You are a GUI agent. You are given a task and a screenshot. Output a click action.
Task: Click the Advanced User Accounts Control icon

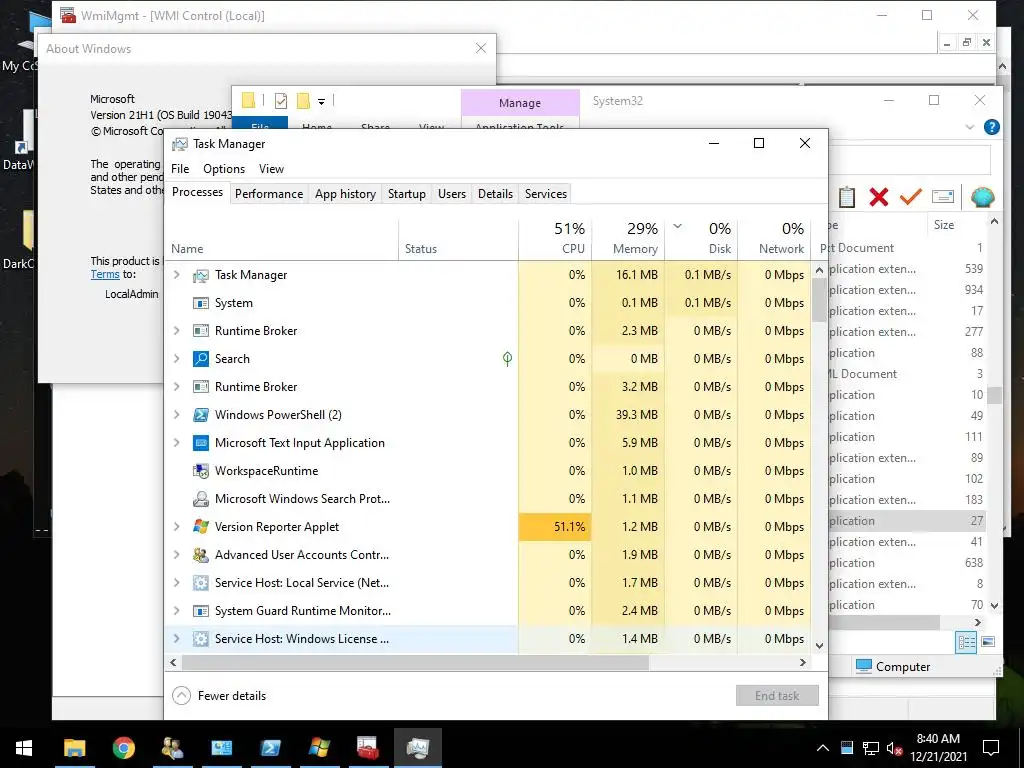click(x=200, y=555)
